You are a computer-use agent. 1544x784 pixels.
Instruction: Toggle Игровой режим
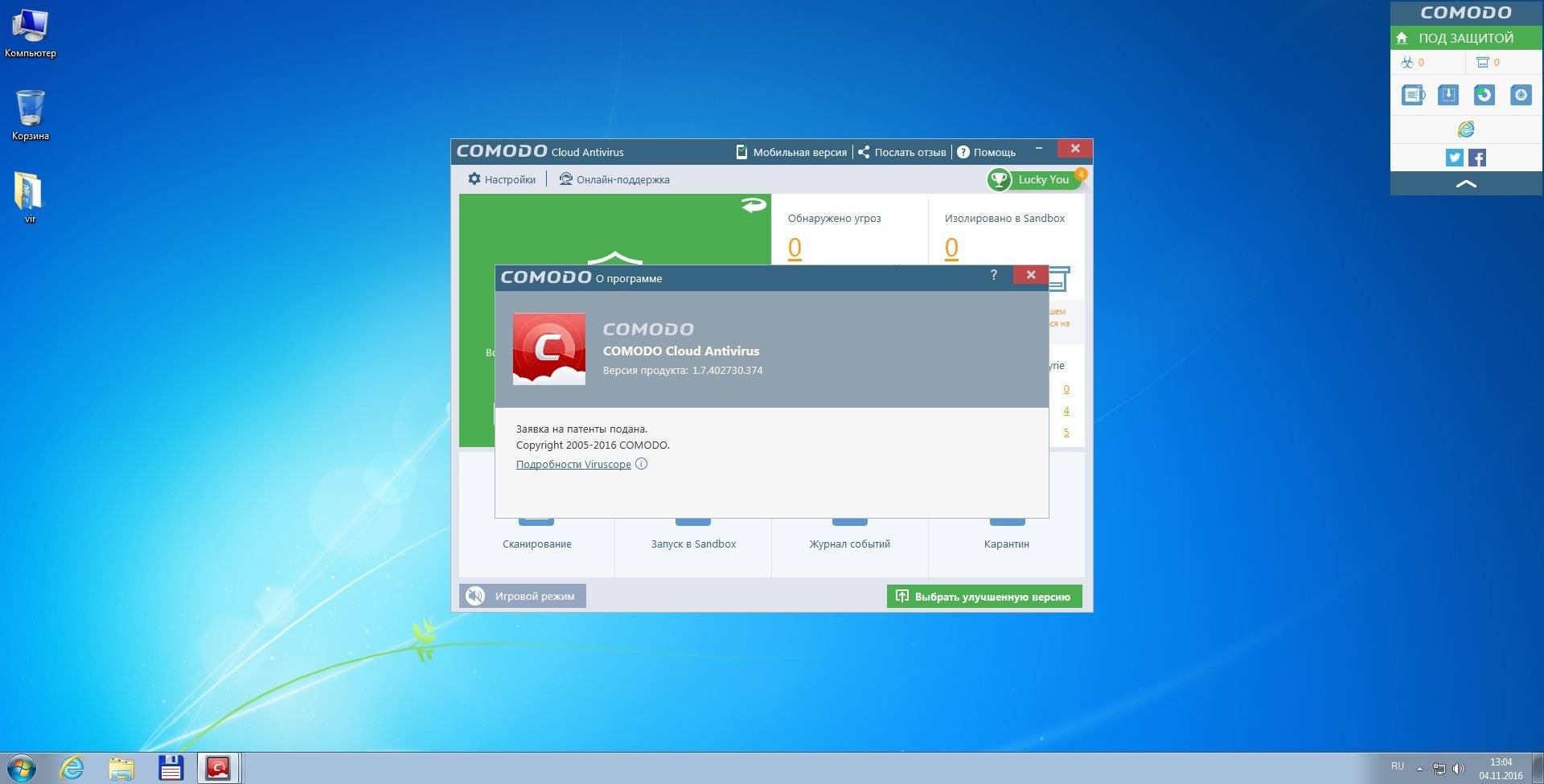pos(523,596)
